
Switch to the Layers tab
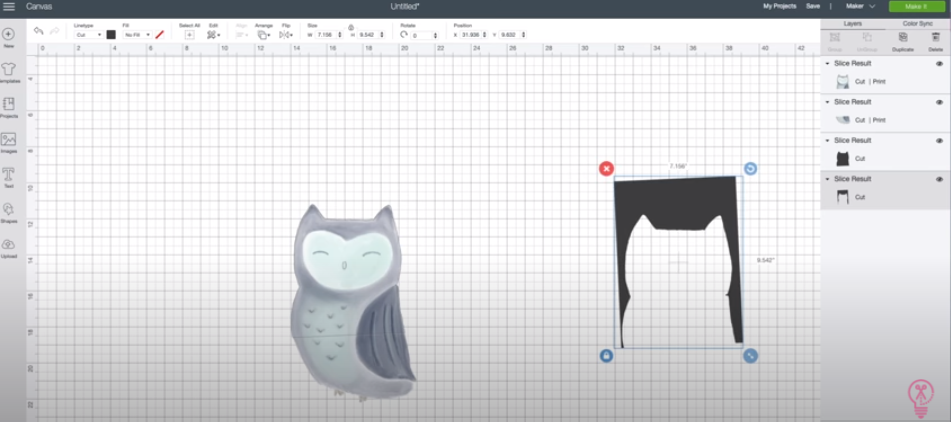(x=853, y=24)
